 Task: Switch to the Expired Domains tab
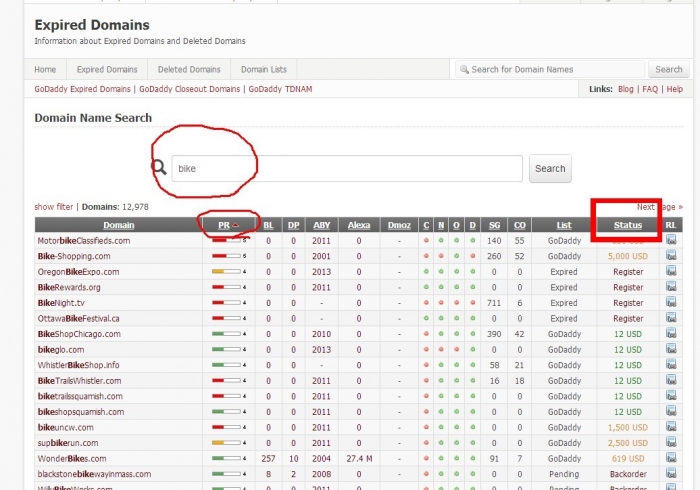pyautogui.click(x=107, y=70)
